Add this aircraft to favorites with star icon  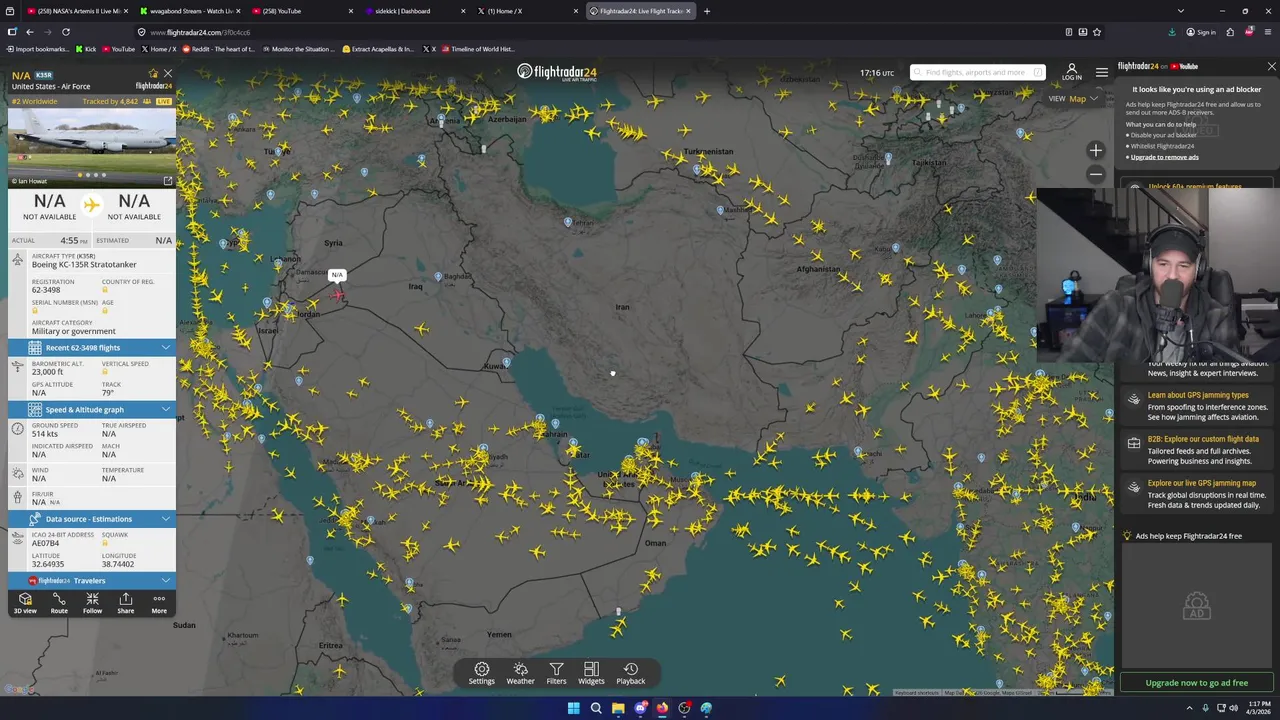[153, 74]
